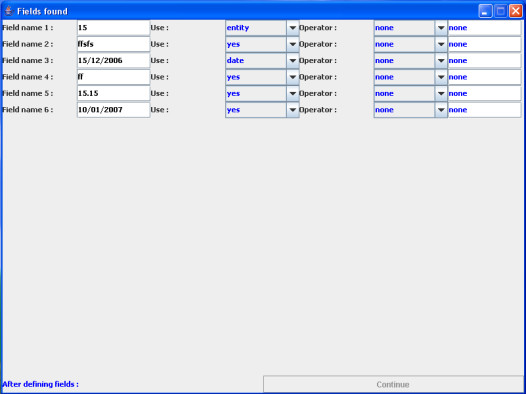
Task: Select the operator value field in row 6
Action: pyautogui.click(x=485, y=110)
